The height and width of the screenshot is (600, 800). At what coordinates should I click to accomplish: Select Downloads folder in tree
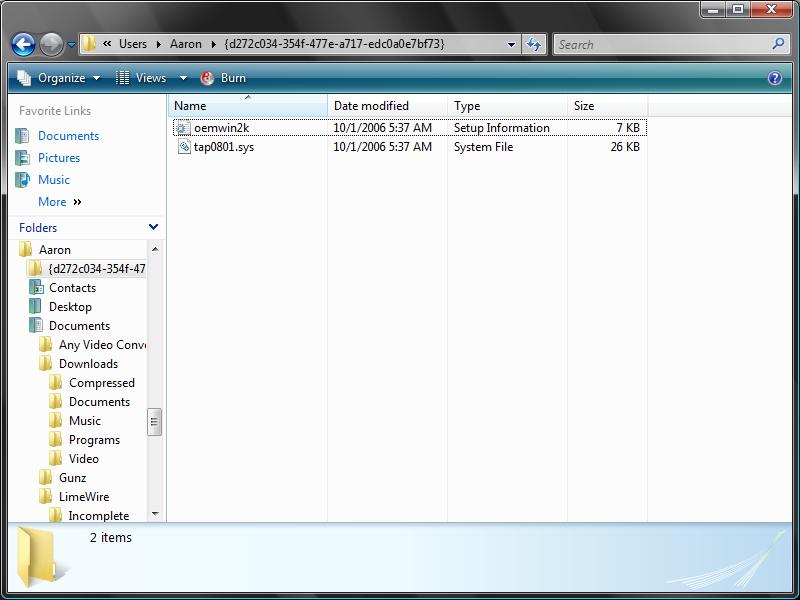[x=88, y=364]
